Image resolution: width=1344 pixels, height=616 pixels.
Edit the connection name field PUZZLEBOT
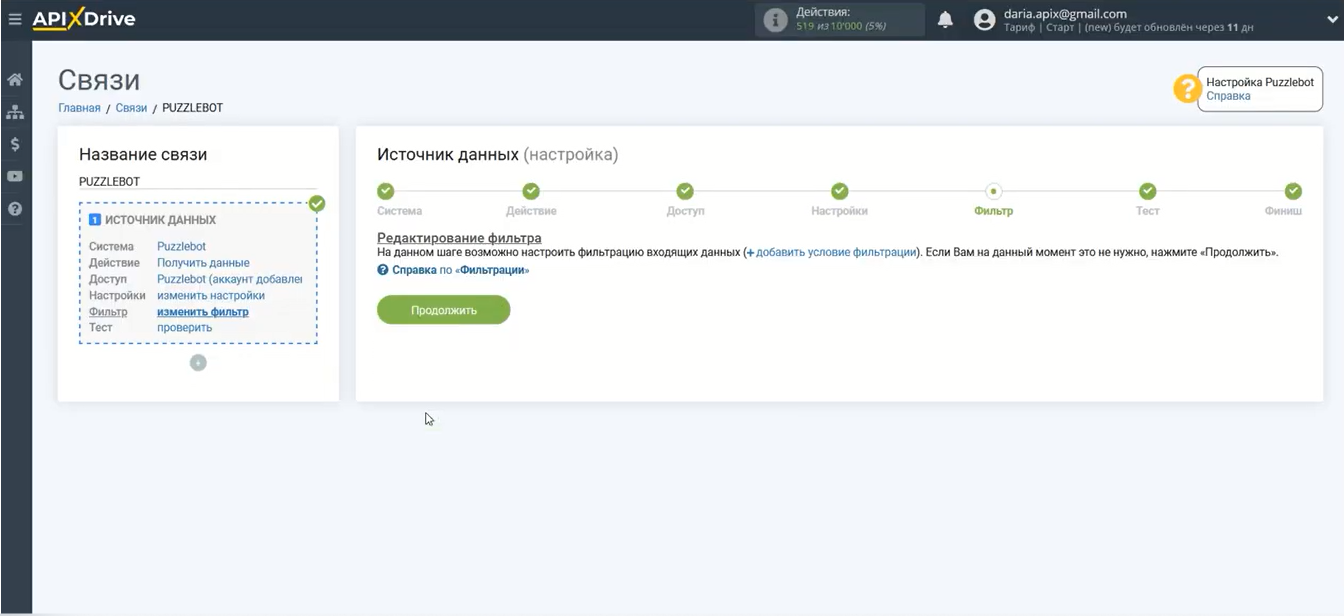(198, 182)
